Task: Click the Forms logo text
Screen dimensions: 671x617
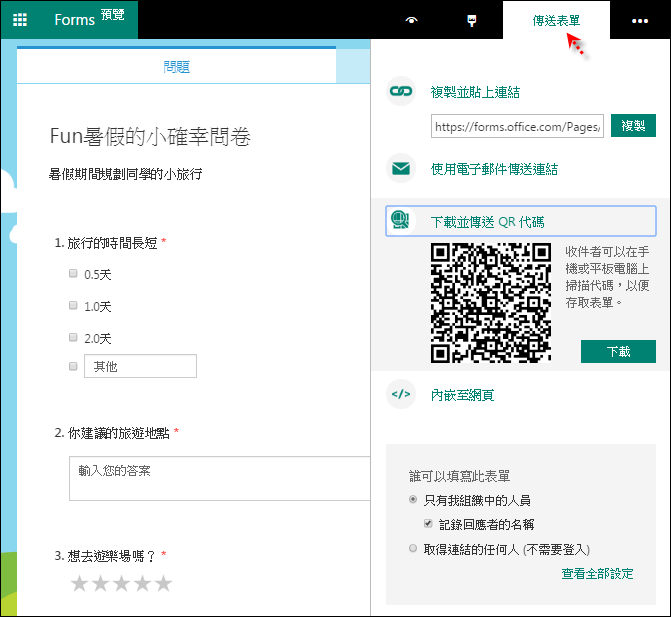Action: click(x=74, y=20)
